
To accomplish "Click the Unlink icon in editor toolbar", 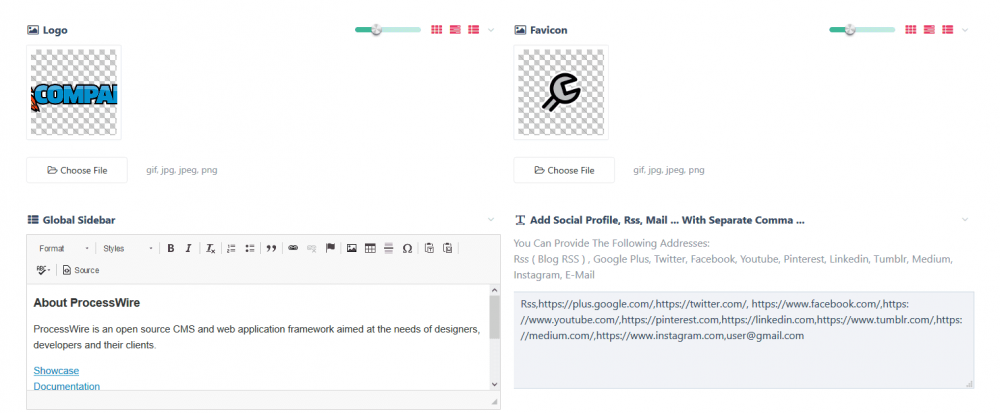I will (311, 249).
